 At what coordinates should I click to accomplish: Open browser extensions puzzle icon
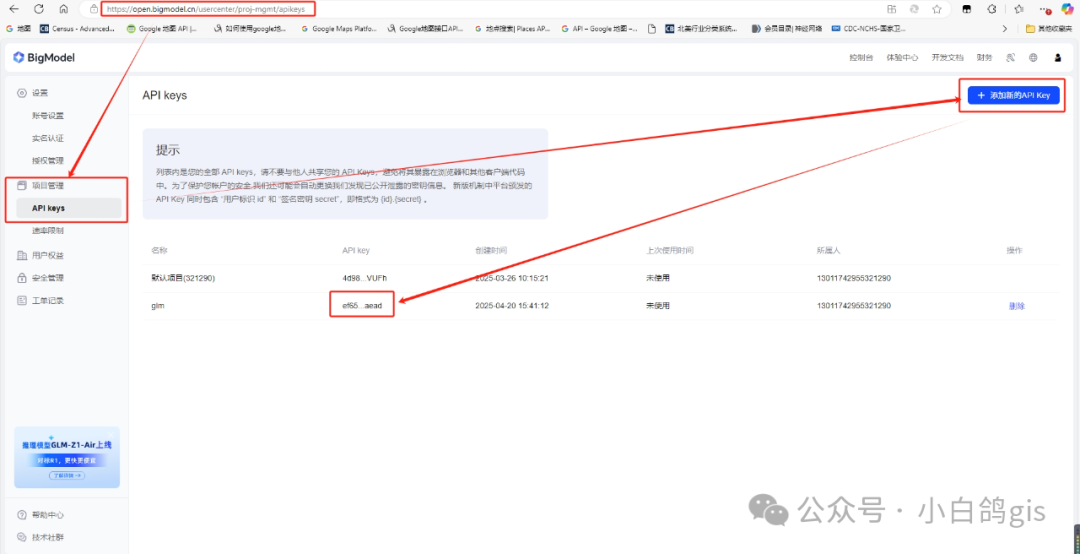(x=992, y=9)
